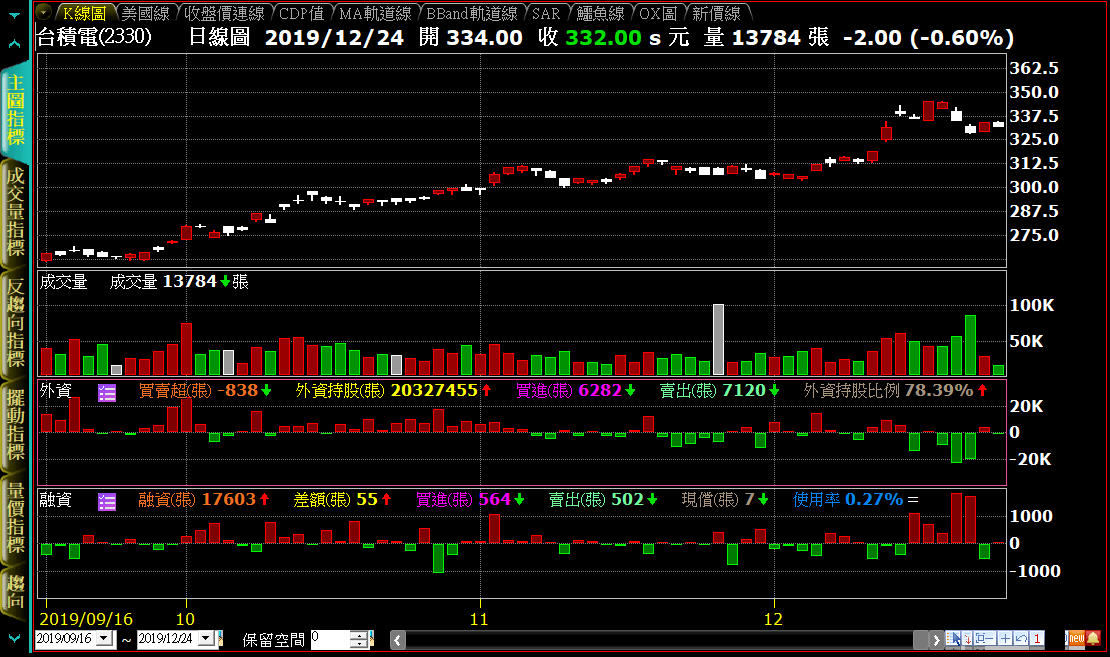Select the K線圖 tab
The height and width of the screenshot is (657, 1110).
click(84, 13)
